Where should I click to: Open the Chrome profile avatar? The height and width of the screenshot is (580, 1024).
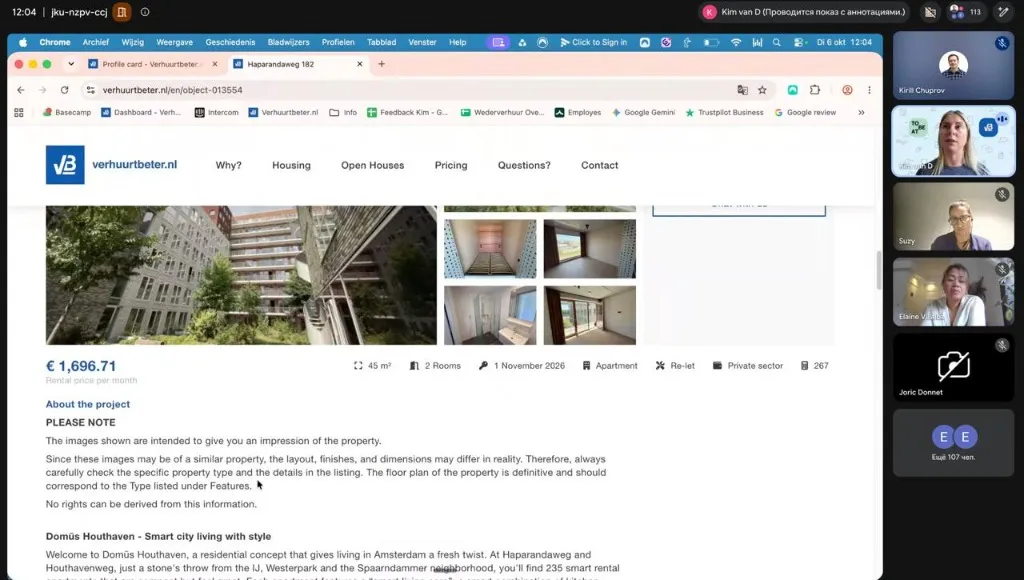847,90
